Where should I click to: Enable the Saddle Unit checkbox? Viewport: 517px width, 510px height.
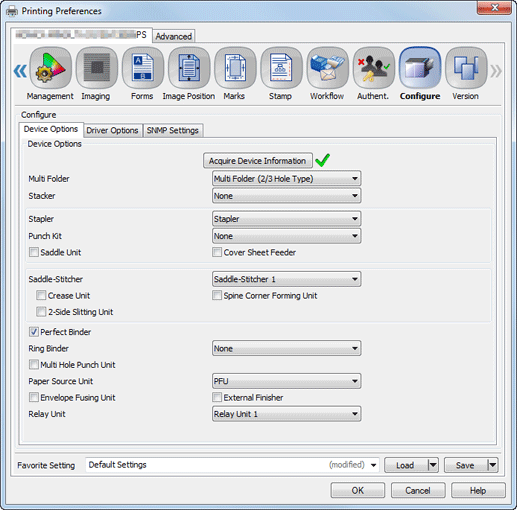pyautogui.click(x=34, y=252)
